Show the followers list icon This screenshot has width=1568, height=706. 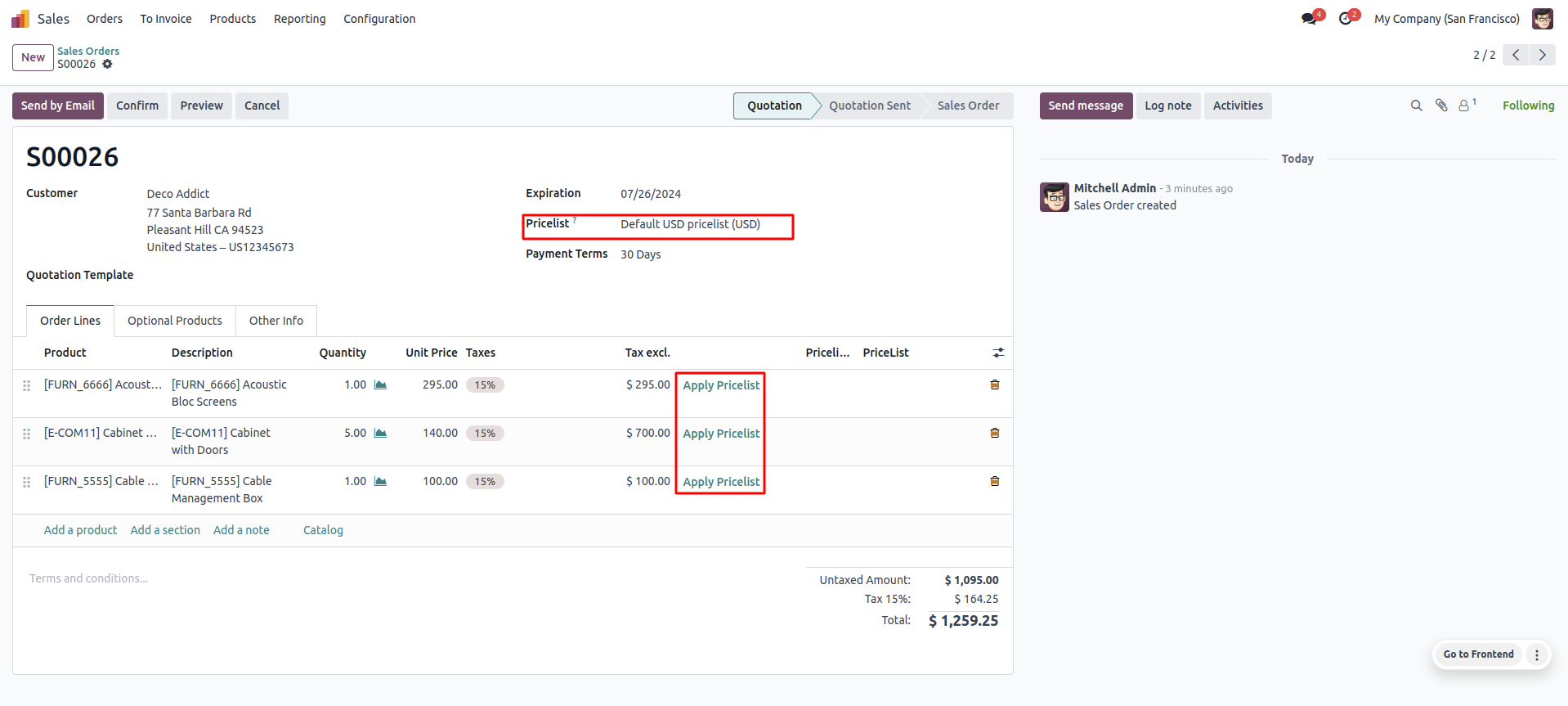click(1465, 106)
